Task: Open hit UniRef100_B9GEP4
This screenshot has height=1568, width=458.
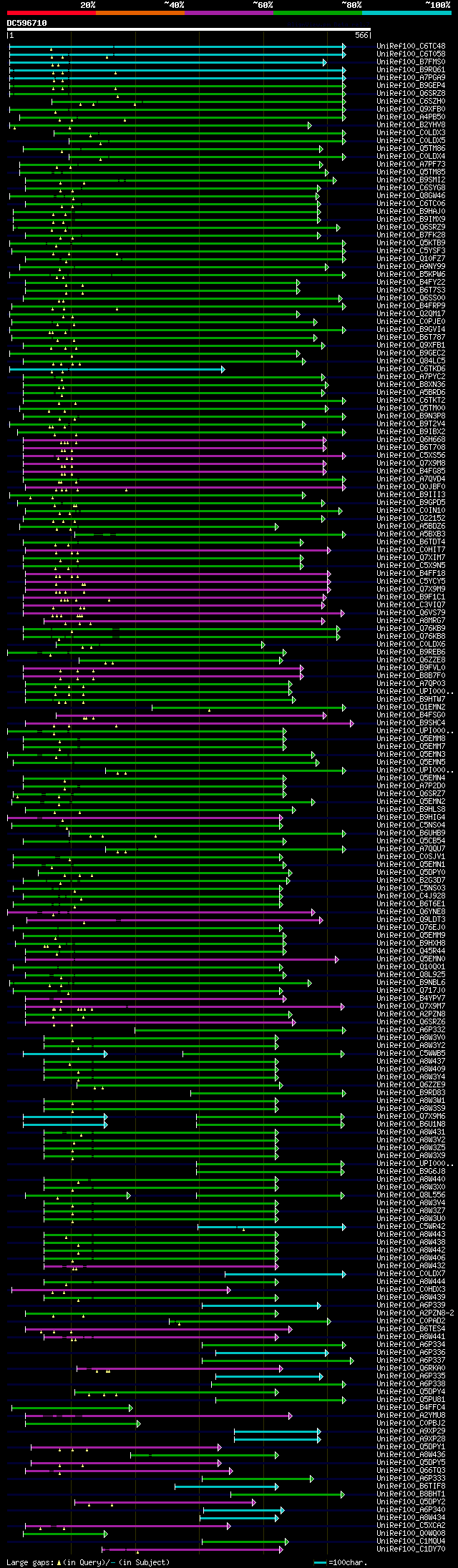Action: pyautogui.click(x=411, y=86)
